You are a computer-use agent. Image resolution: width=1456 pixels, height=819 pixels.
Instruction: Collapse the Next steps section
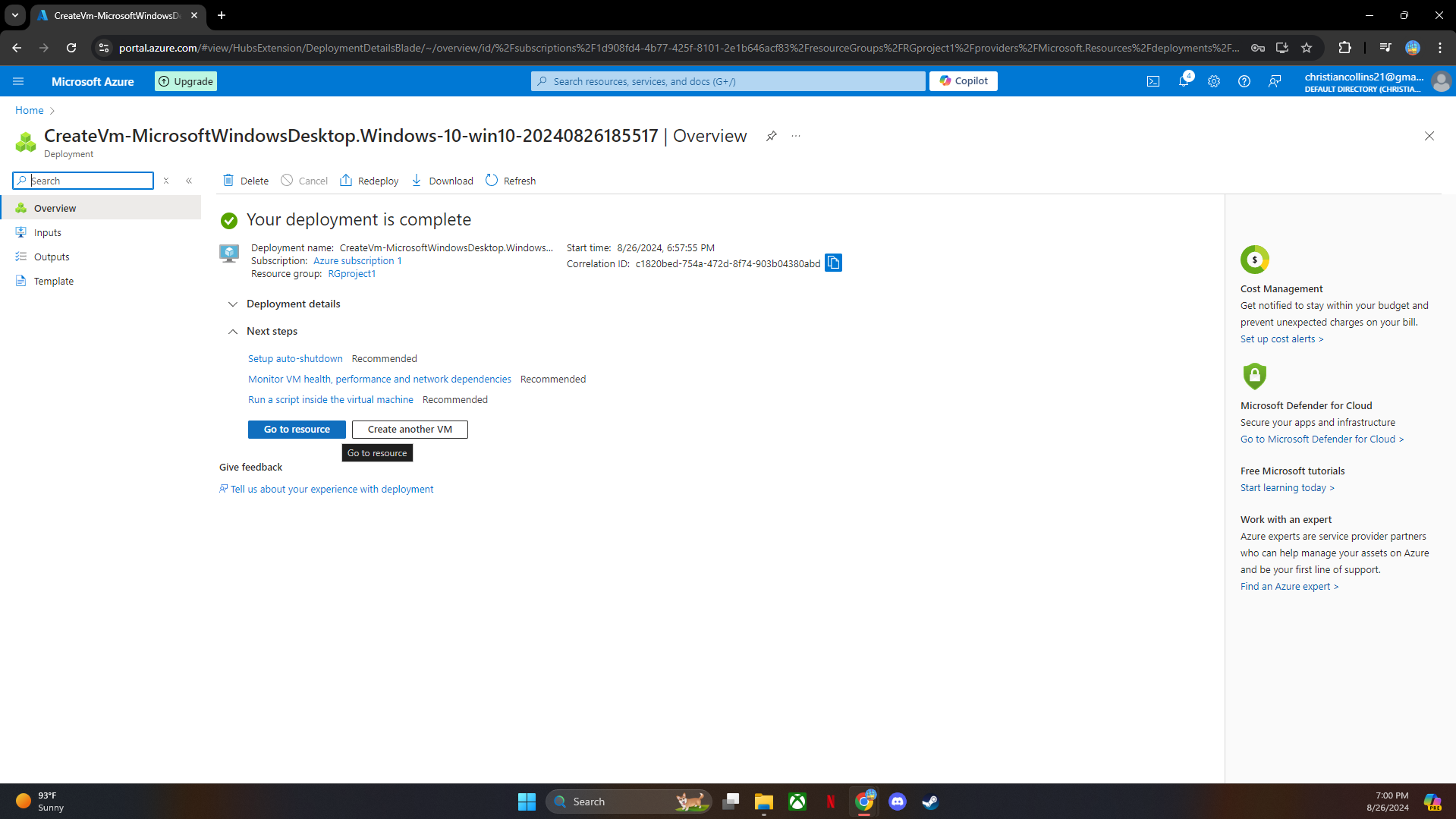tap(232, 332)
